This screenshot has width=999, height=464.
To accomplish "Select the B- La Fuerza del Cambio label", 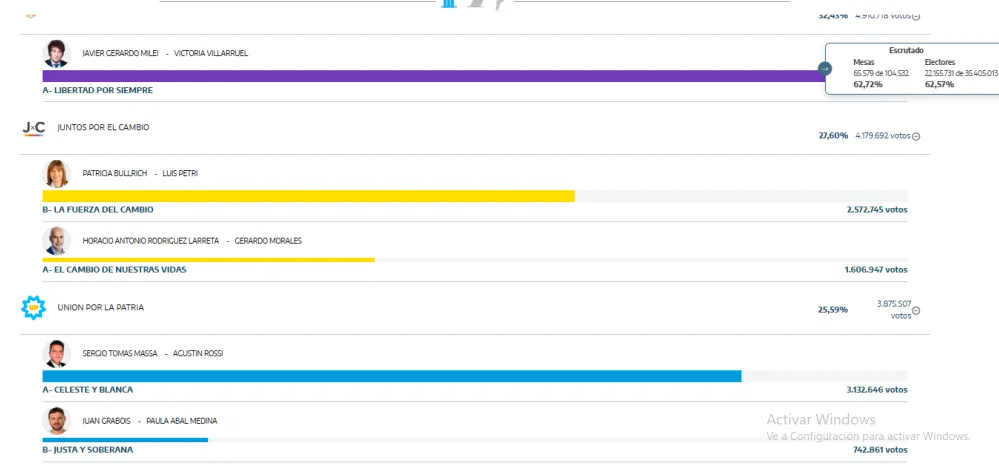I will tap(97, 210).
